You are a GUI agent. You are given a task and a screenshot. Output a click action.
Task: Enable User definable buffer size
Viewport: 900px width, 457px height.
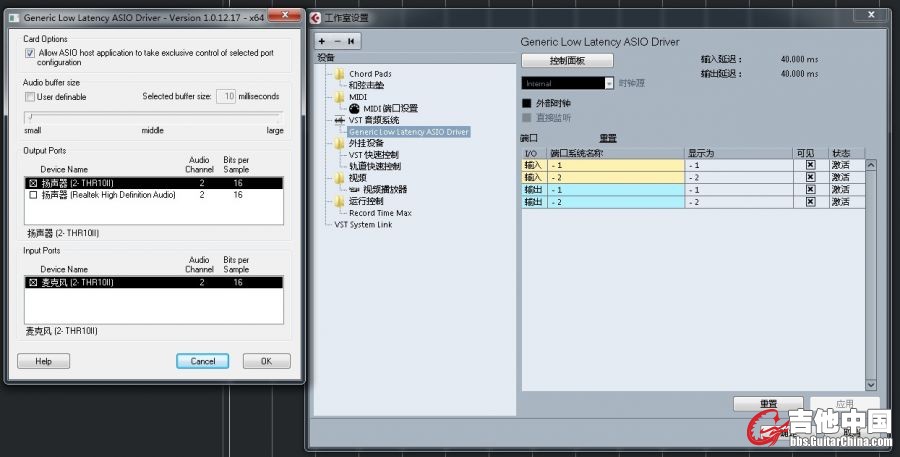(x=30, y=97)
